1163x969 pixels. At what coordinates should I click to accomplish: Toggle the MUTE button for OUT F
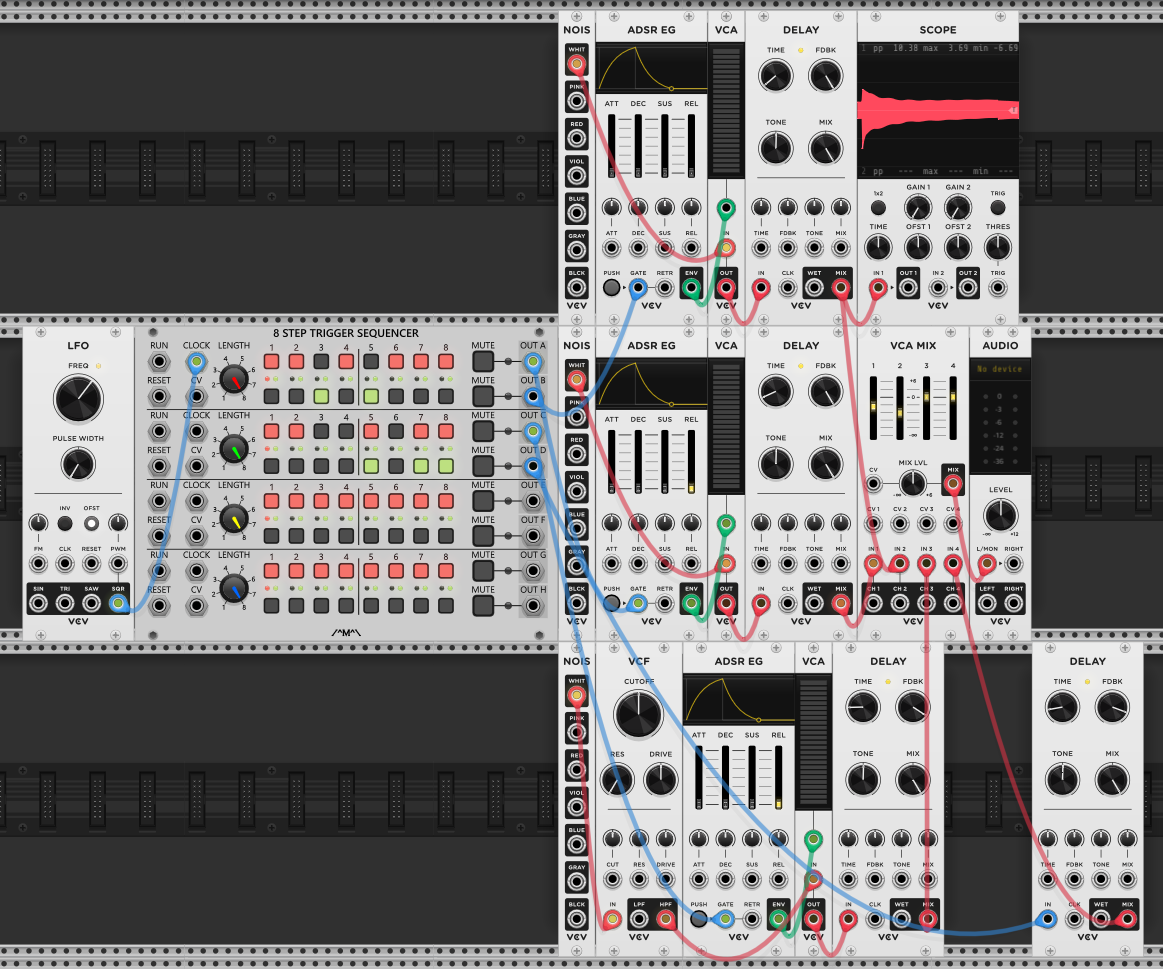point(483,536)
